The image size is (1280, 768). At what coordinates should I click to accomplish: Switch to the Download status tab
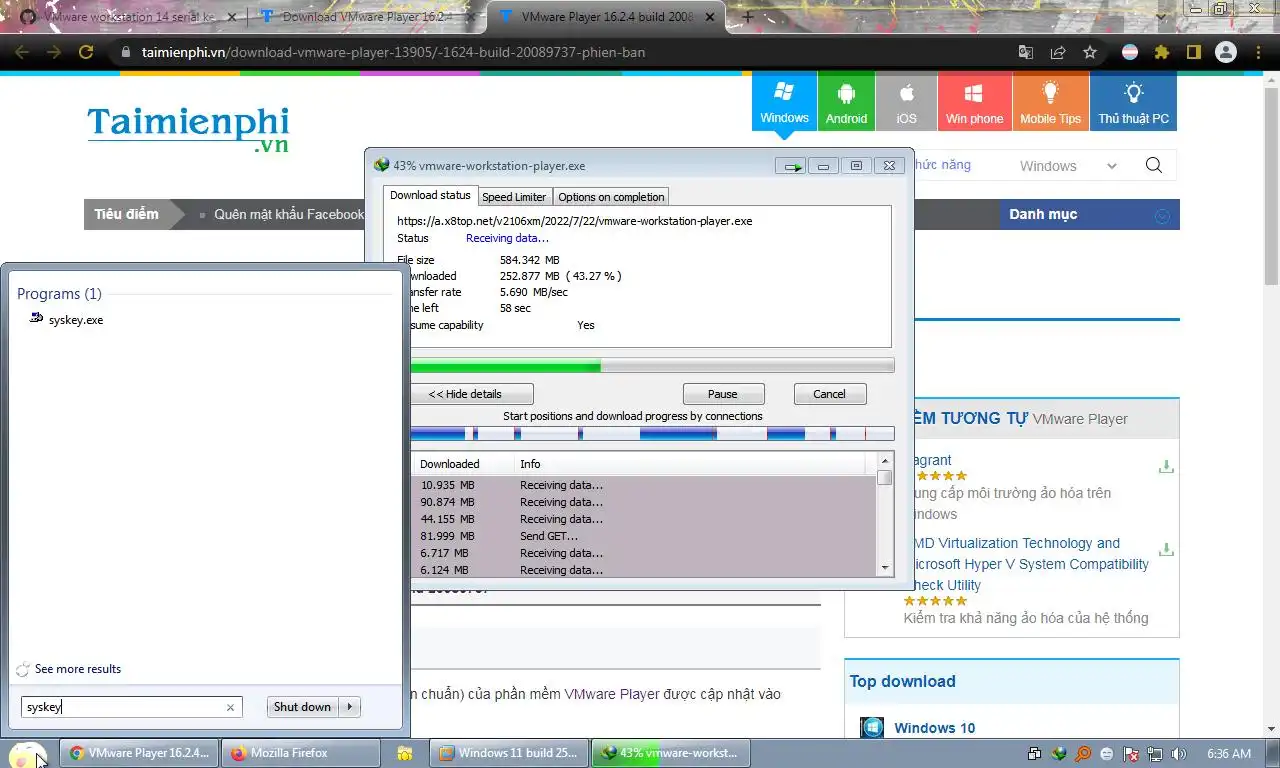point(430,196)
